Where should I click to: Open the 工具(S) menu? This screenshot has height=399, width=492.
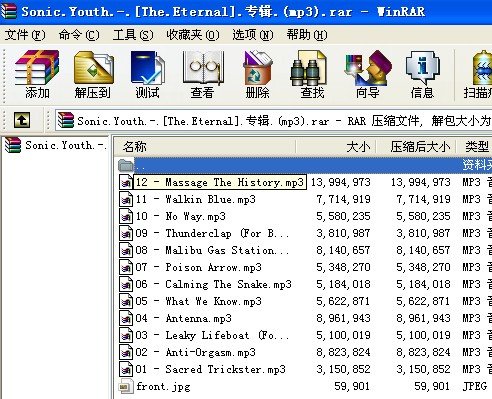point(133,35)
